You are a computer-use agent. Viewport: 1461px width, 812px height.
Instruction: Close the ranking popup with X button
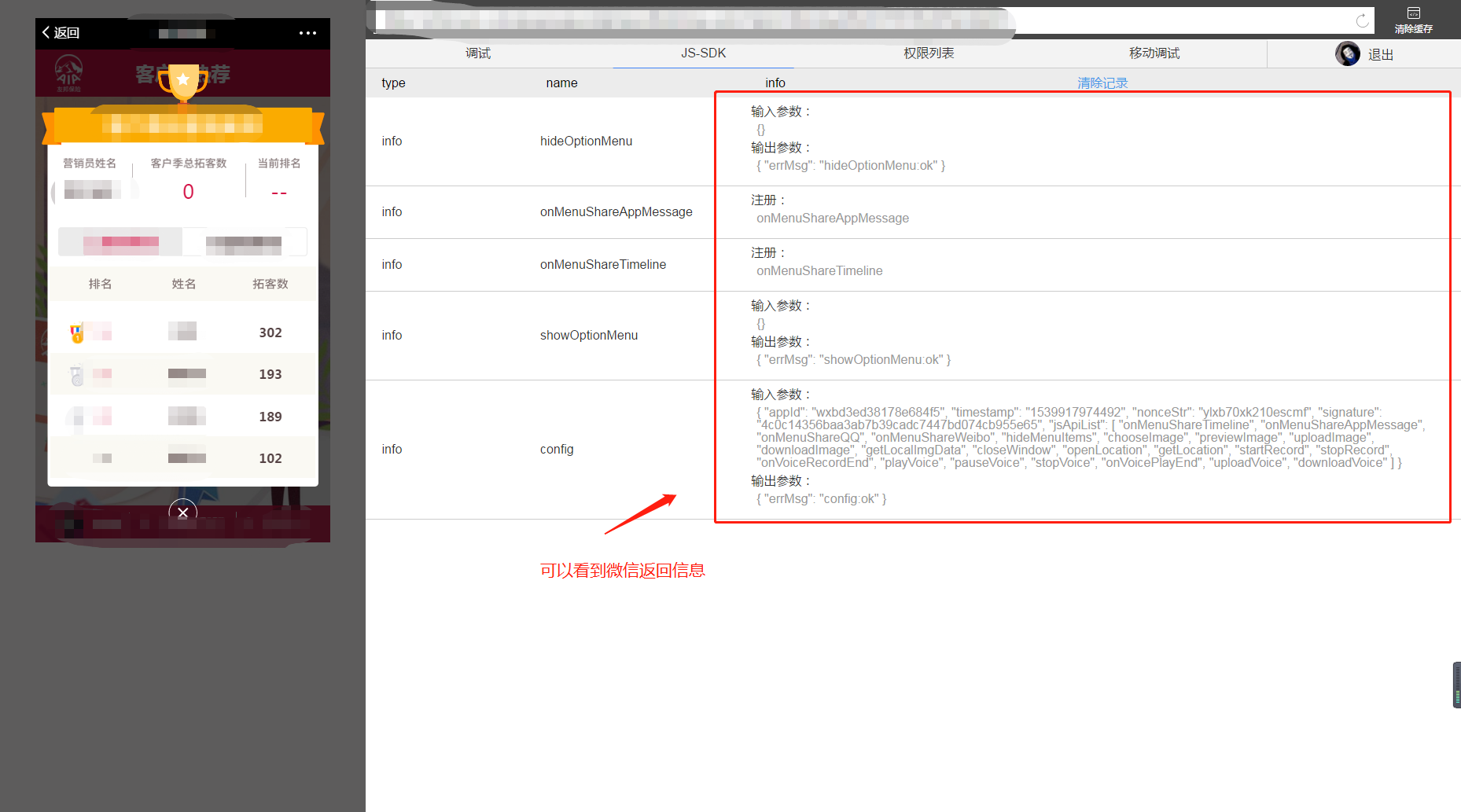[182, 513]
